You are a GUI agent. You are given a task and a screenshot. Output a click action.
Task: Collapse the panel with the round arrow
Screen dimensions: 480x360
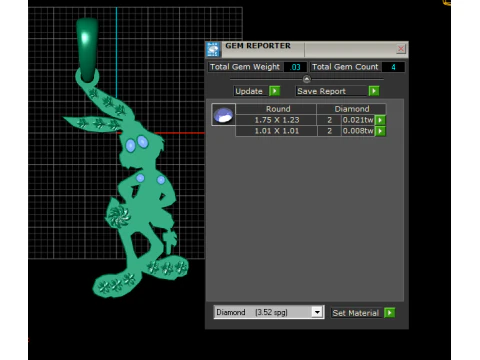tap(307, 79)
